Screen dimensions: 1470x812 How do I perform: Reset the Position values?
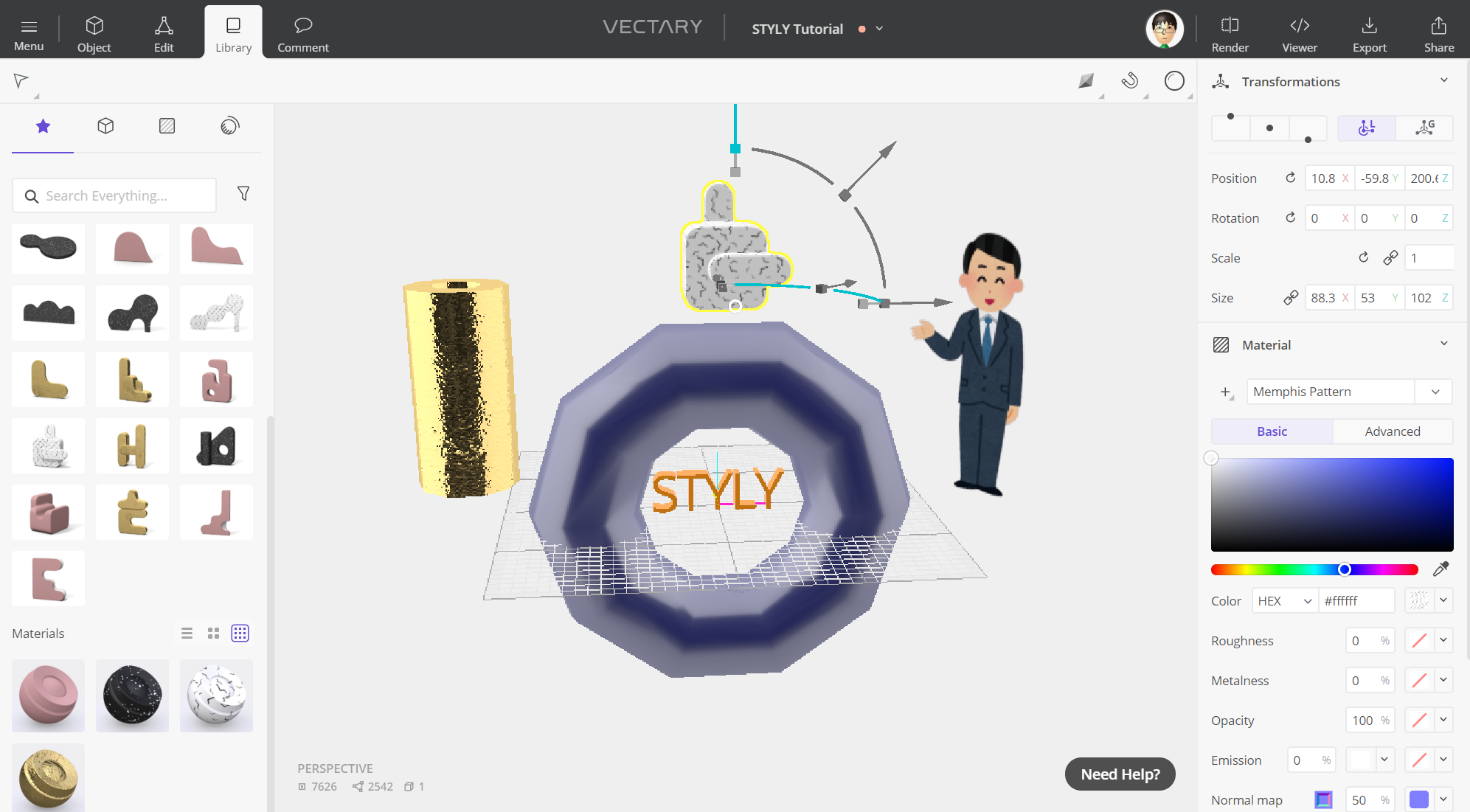click(1290, 178)
